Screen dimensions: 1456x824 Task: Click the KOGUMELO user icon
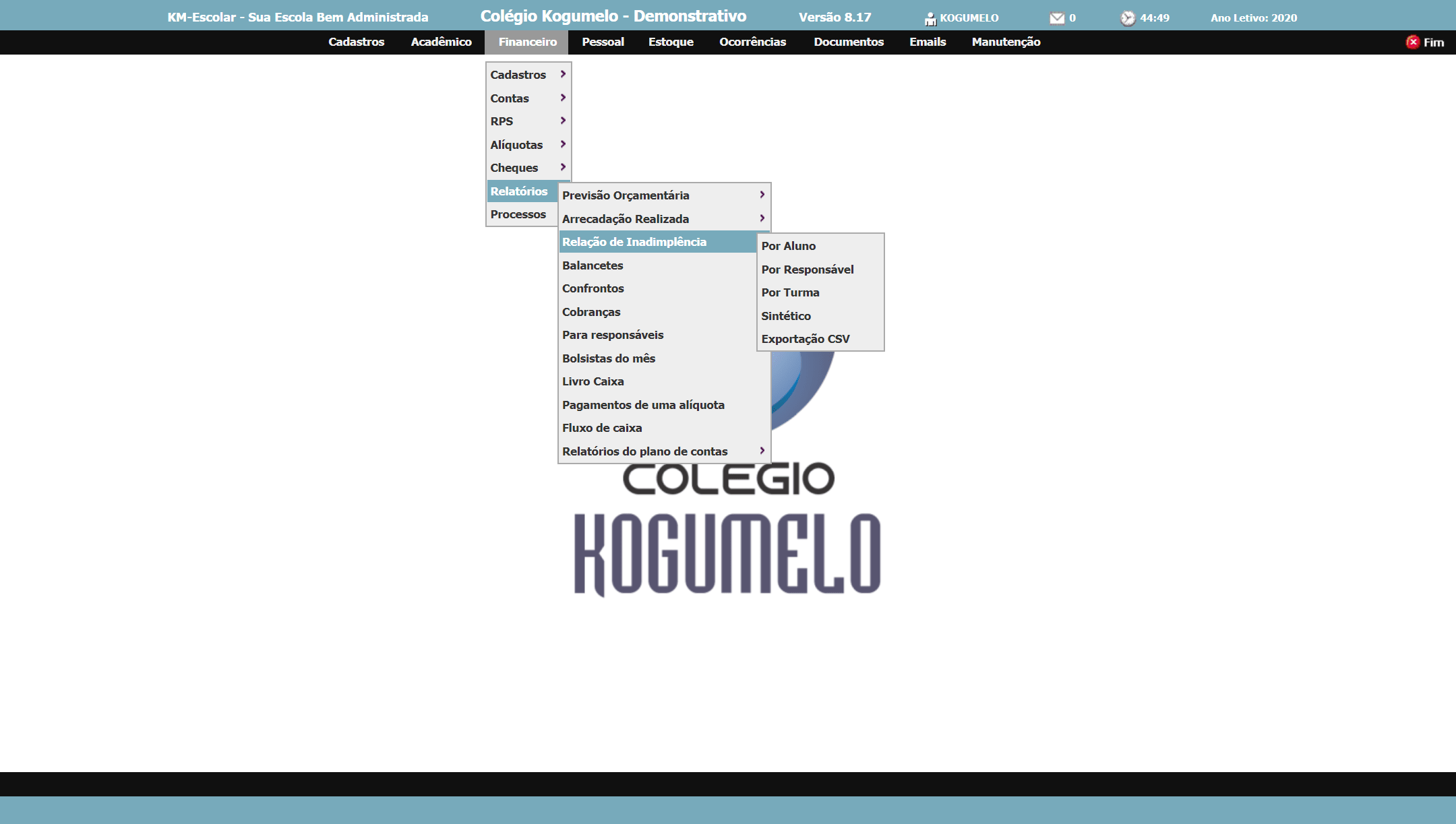pos(930,19)
